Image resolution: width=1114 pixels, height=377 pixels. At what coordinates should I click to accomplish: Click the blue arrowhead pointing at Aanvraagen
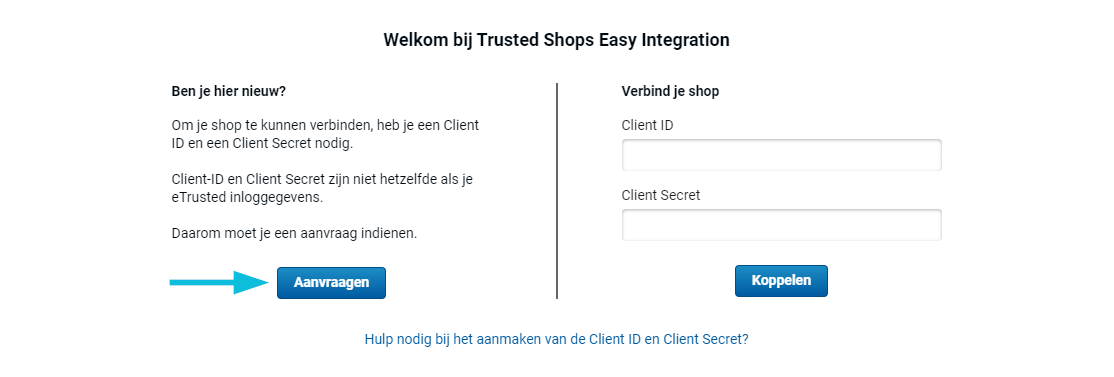point(252,283)
